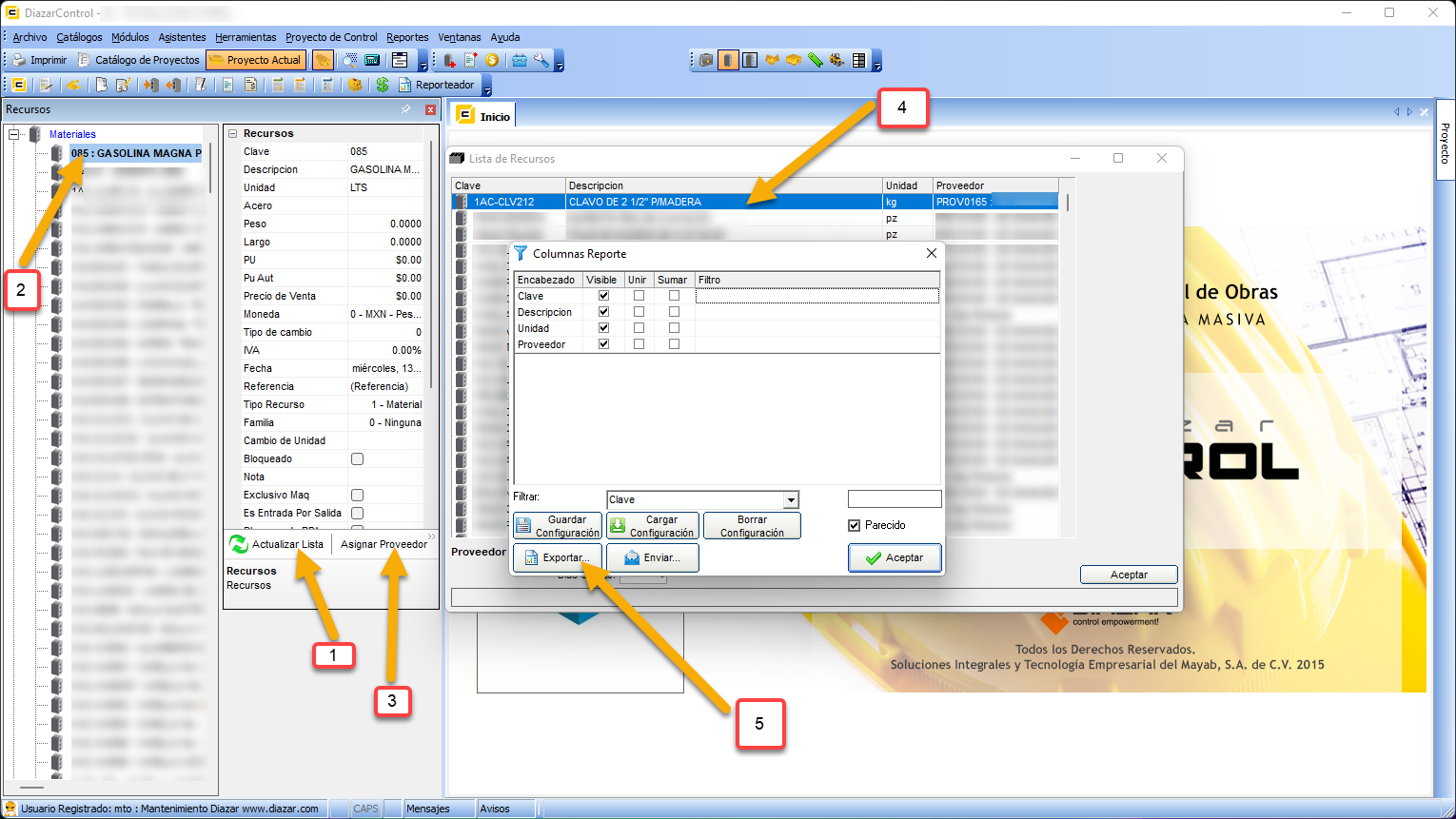Click the Imprimir printer icon
This screenshot has height=819, width=1456.
point(19,60)
